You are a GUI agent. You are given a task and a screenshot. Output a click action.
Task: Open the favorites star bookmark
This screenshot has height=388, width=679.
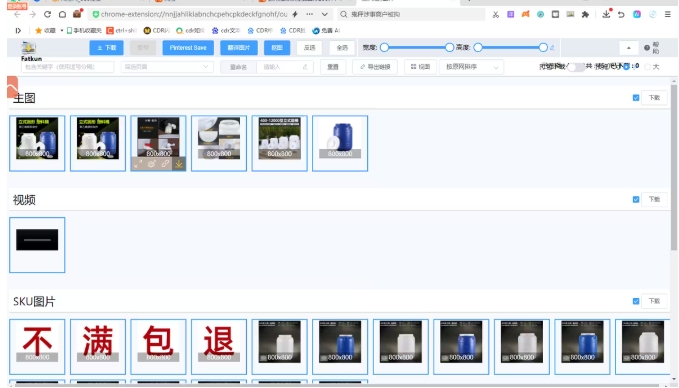point(45,30)
